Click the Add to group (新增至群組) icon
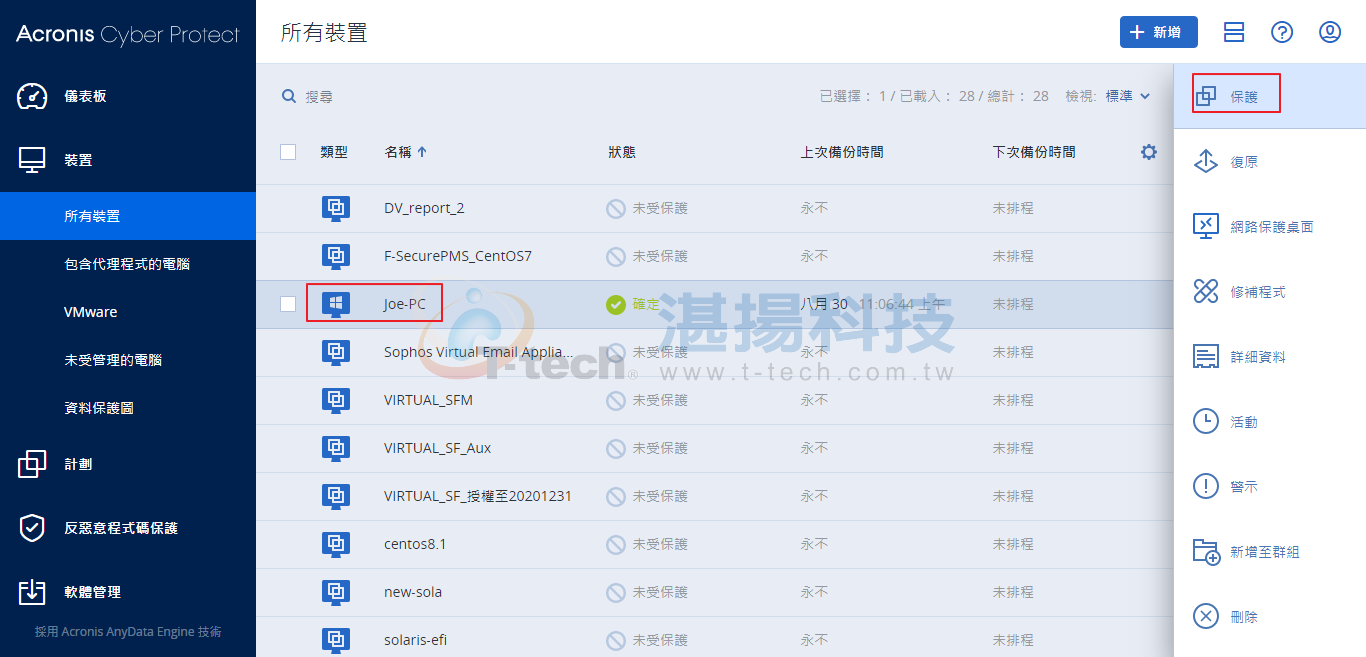The image size is (1366, 657). pos(1206,552)
